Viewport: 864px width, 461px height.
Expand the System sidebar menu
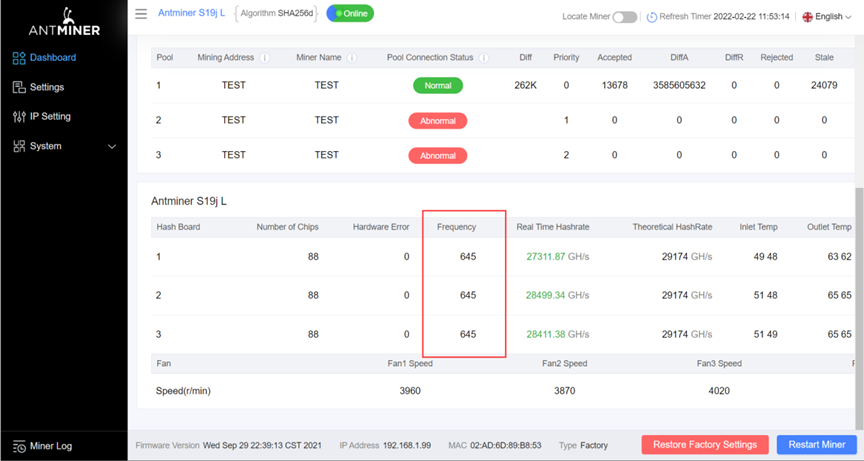tap(111, 146)
